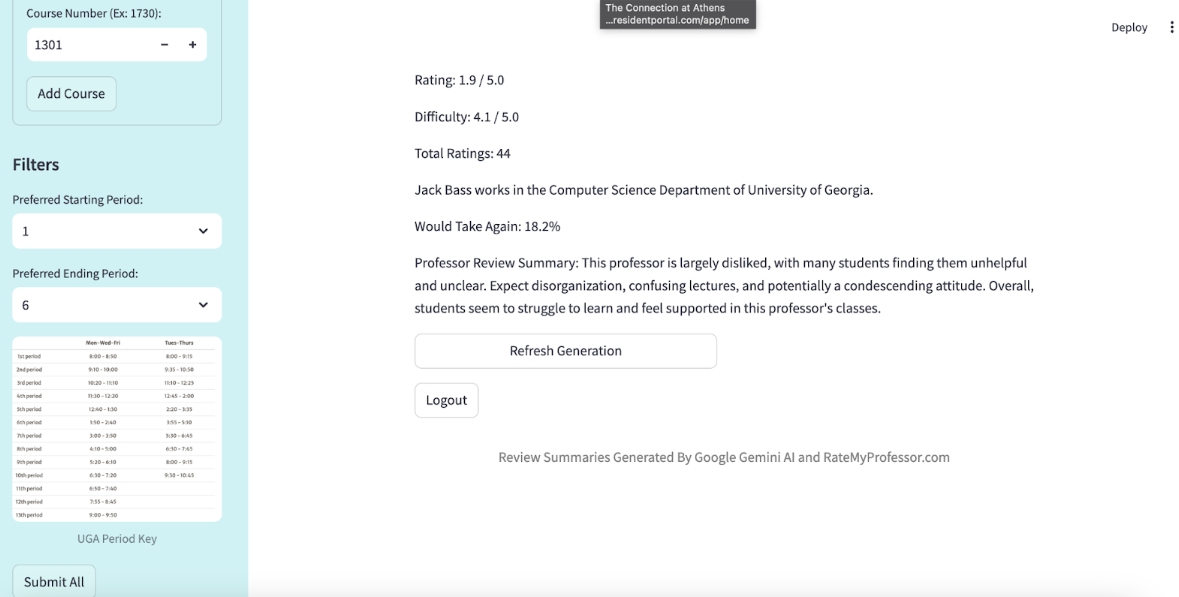Click the 'Preferred Starting Period:' label

click(x=77, y=200)
